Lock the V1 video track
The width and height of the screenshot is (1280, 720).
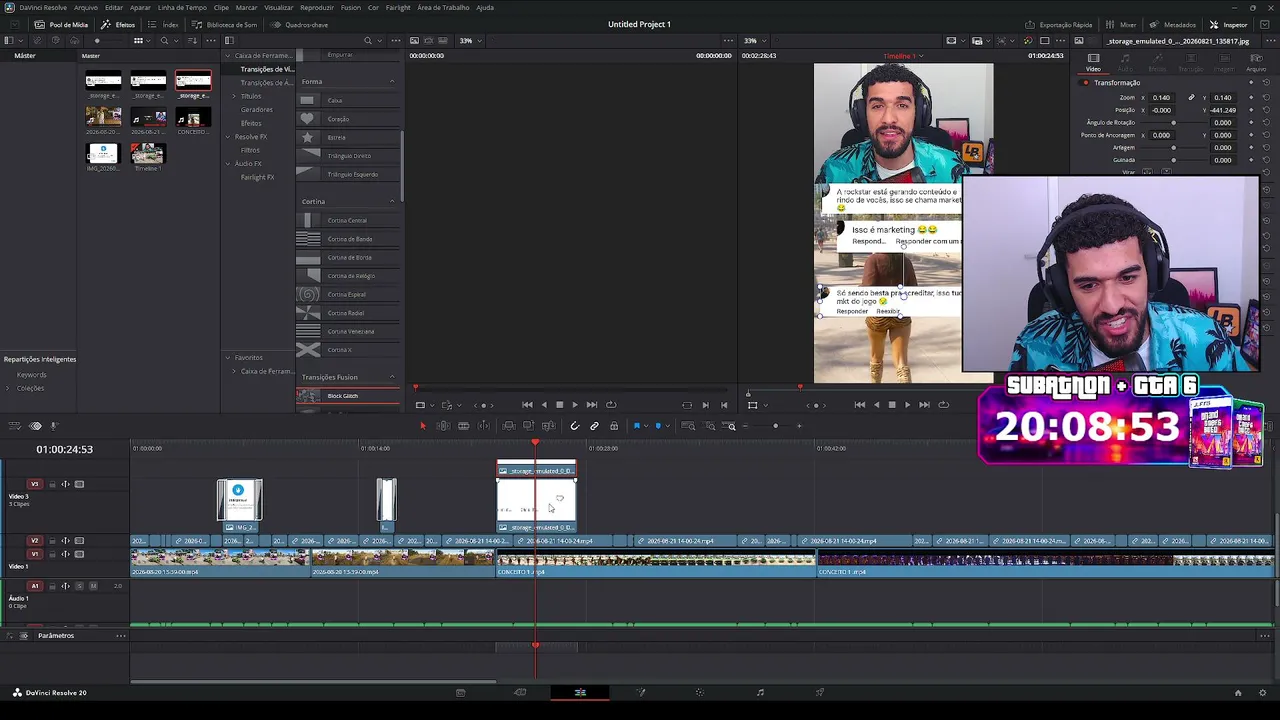tap(53, 554)
